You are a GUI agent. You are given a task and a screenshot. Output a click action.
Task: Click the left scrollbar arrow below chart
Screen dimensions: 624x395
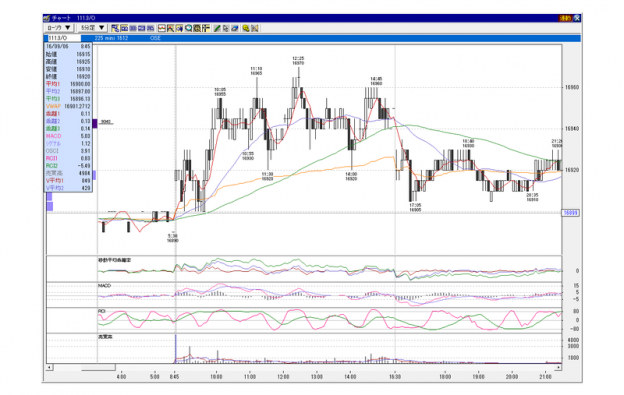click(49, 368)
